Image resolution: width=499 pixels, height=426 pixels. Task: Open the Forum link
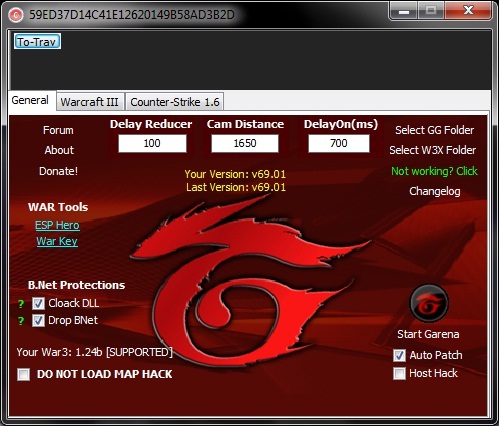(58, 130)
